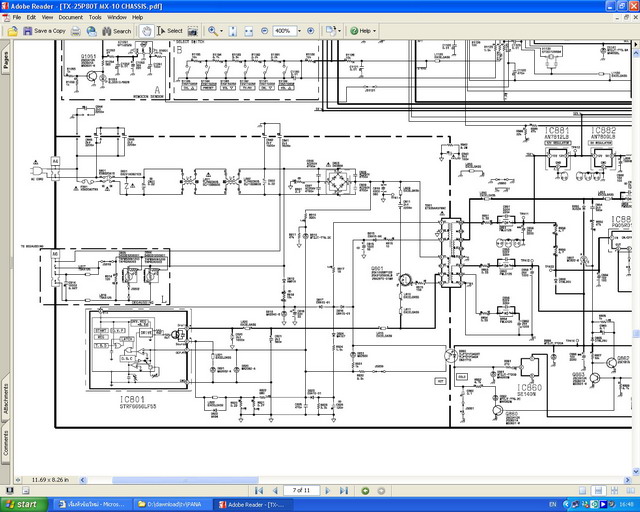
Task: Click the Help toolbar button
Action: (360, 31)
